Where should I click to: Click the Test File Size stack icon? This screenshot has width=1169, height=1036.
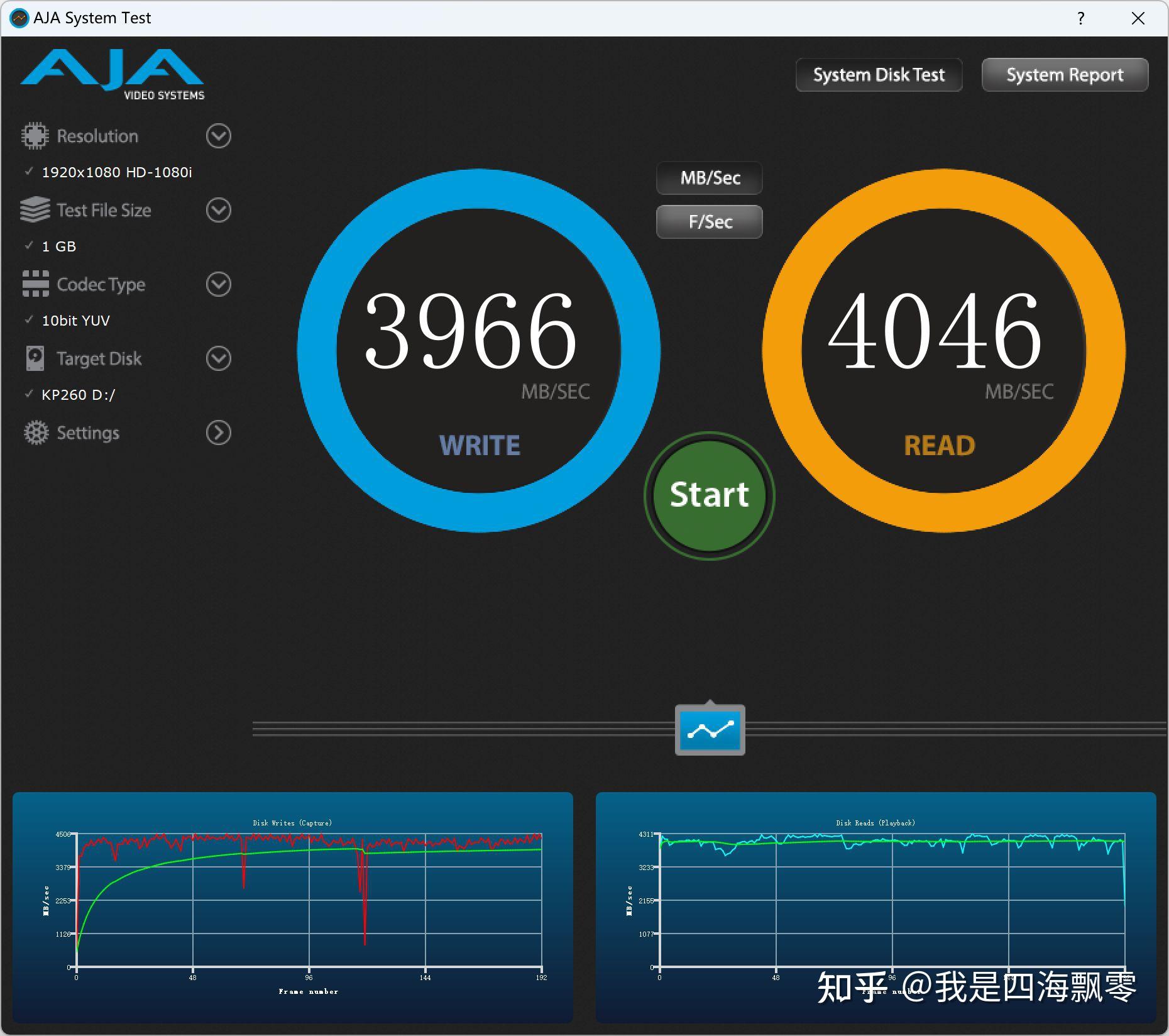coord(35,210)
